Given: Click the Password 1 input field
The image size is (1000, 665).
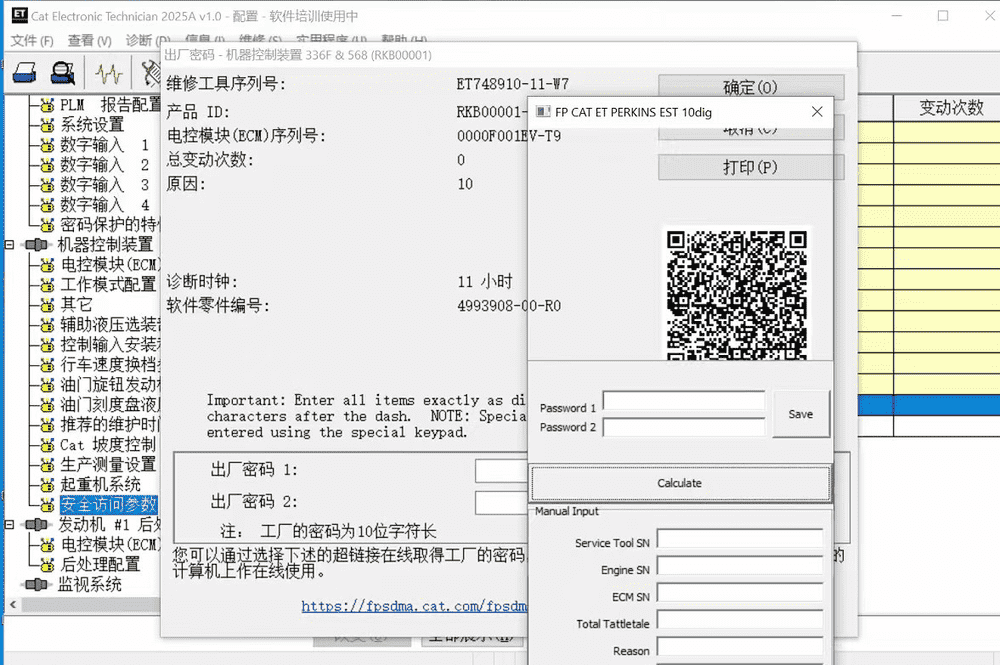Looking at the screenshot, I should tap(683, 402).
